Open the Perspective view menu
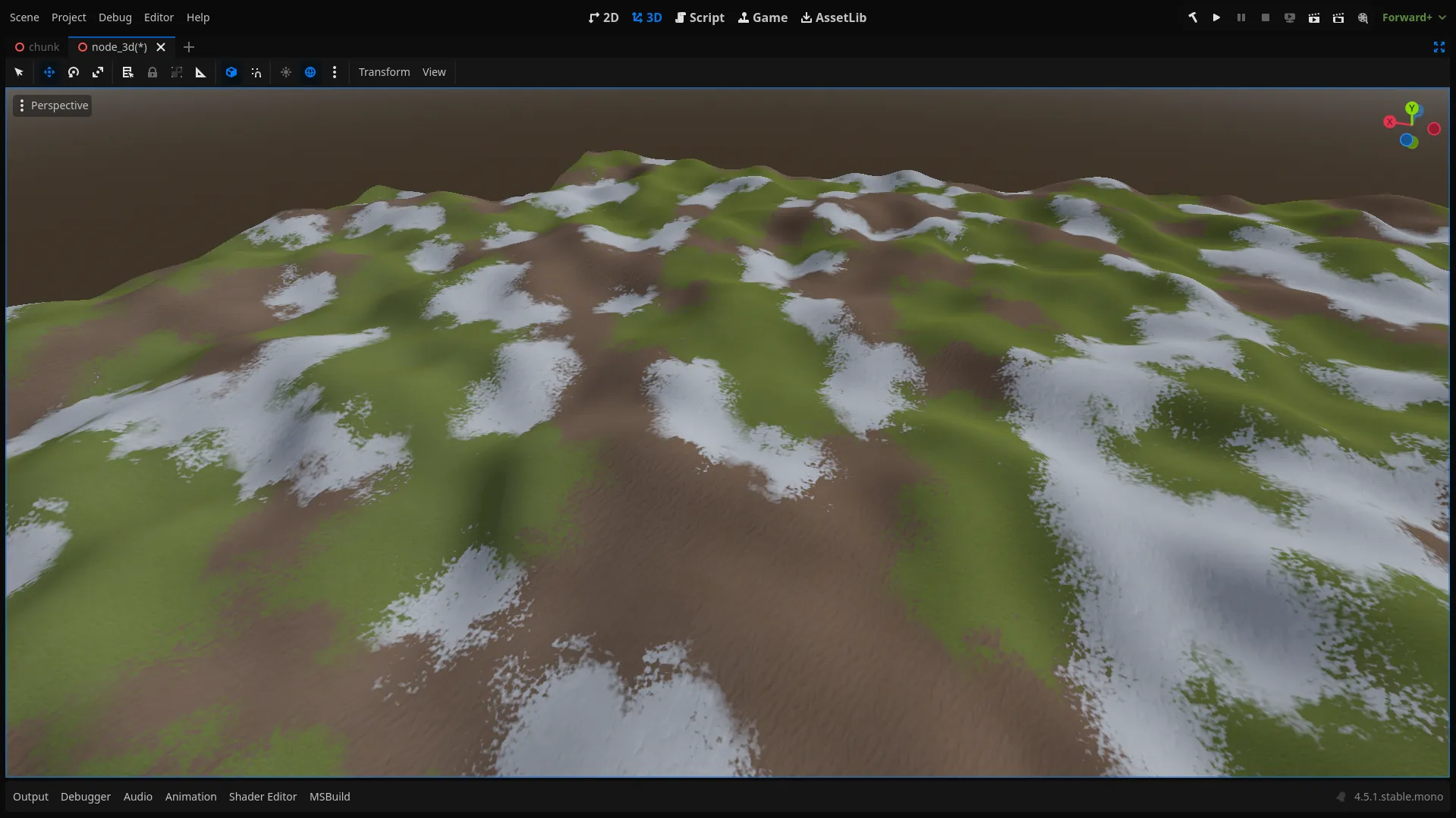This screenshot has width=1456, height=818. click(52, 105)
